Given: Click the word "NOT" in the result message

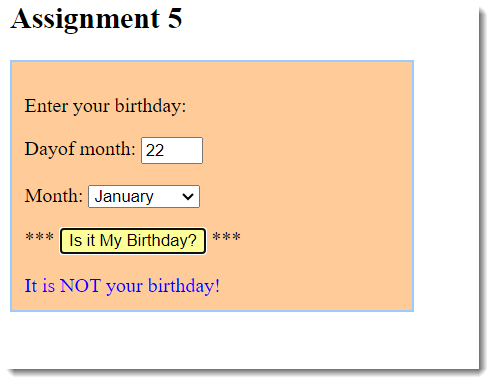Looking at the screenshot, I should [x=80, y=286].
